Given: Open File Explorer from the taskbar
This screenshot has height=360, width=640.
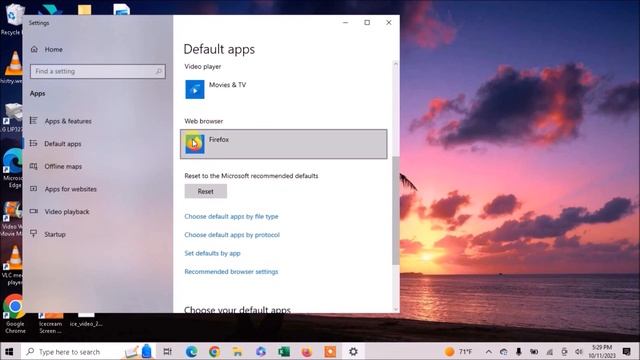Looking at the screenshot, I should tap(238, 351).
